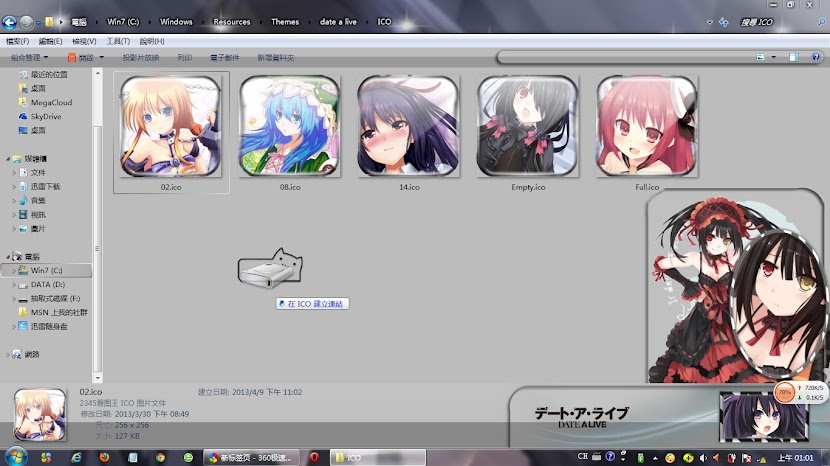The height and width of the screenshot is (466, 830).
Task: Toggle the preview pane icon
Action: [793, 57]
